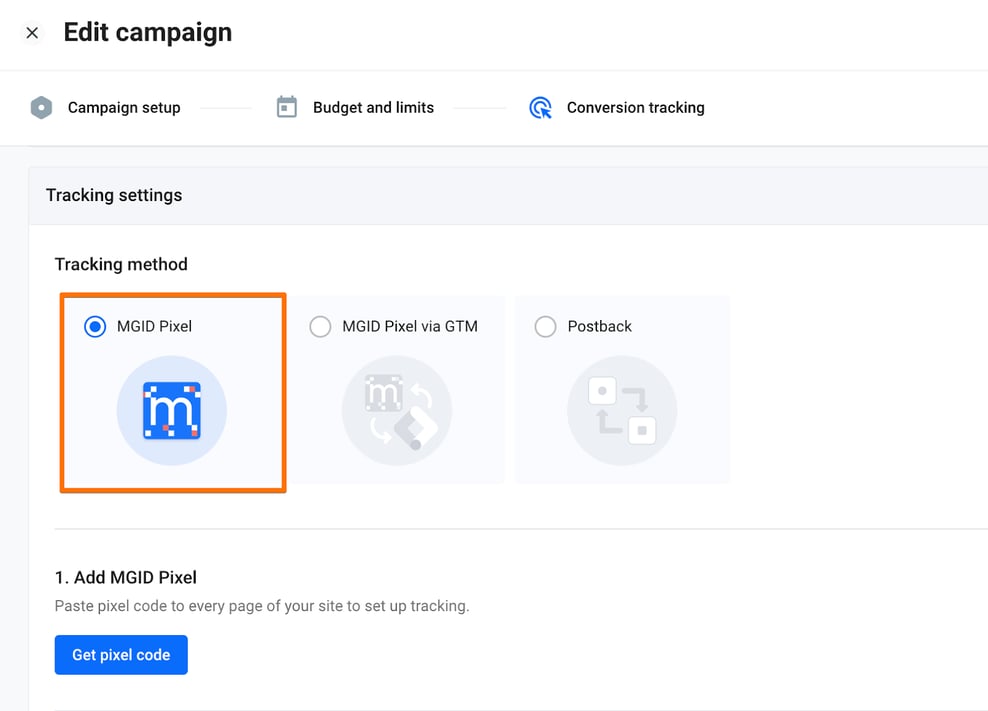Click the Campaign setup hexagon step icon
Viewport: 988px width, 711px height.
pyautogui.click(x=41, y=107)
